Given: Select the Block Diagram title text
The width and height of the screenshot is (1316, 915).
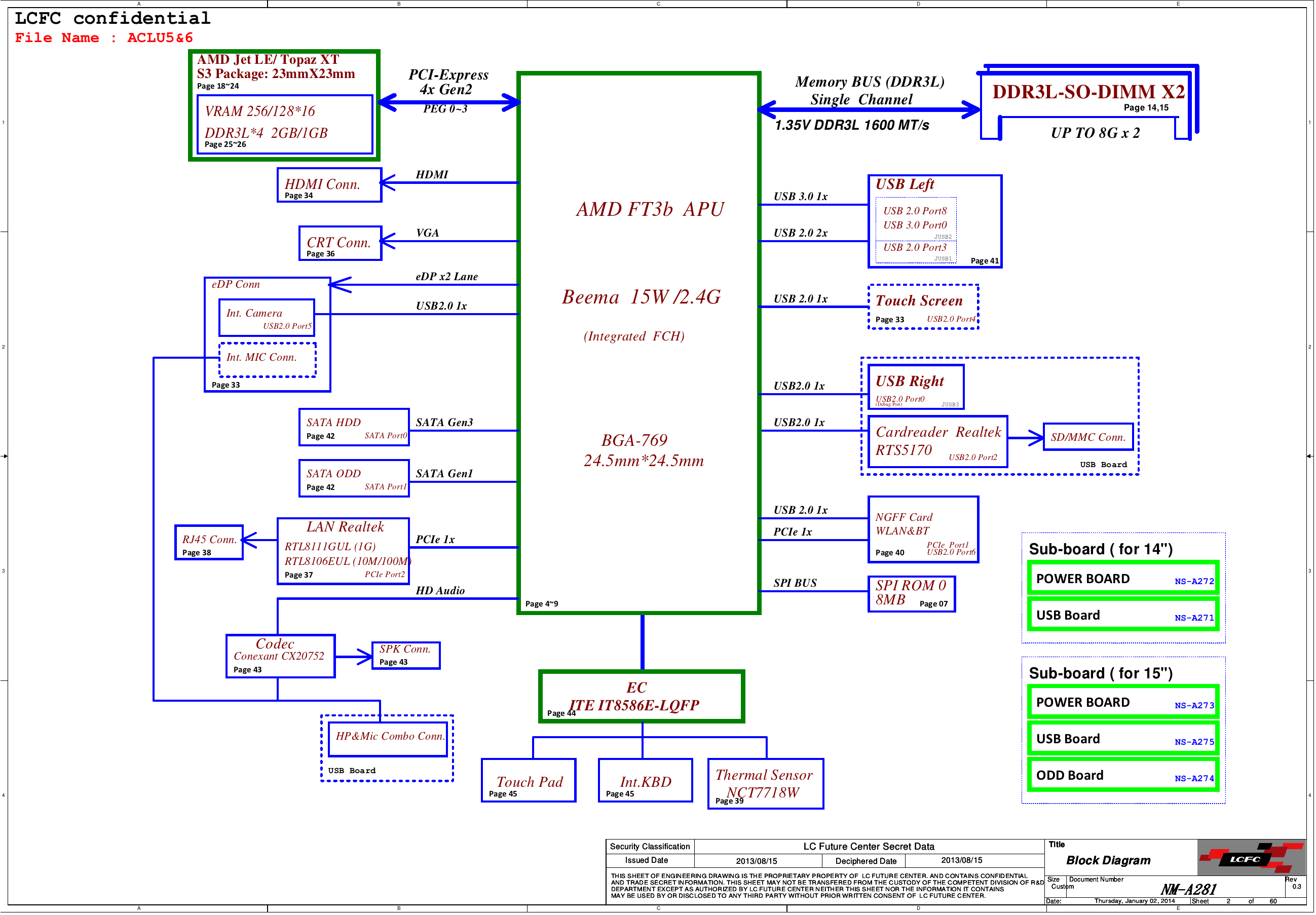Looking at the screenshot, I should [1108, 861].
